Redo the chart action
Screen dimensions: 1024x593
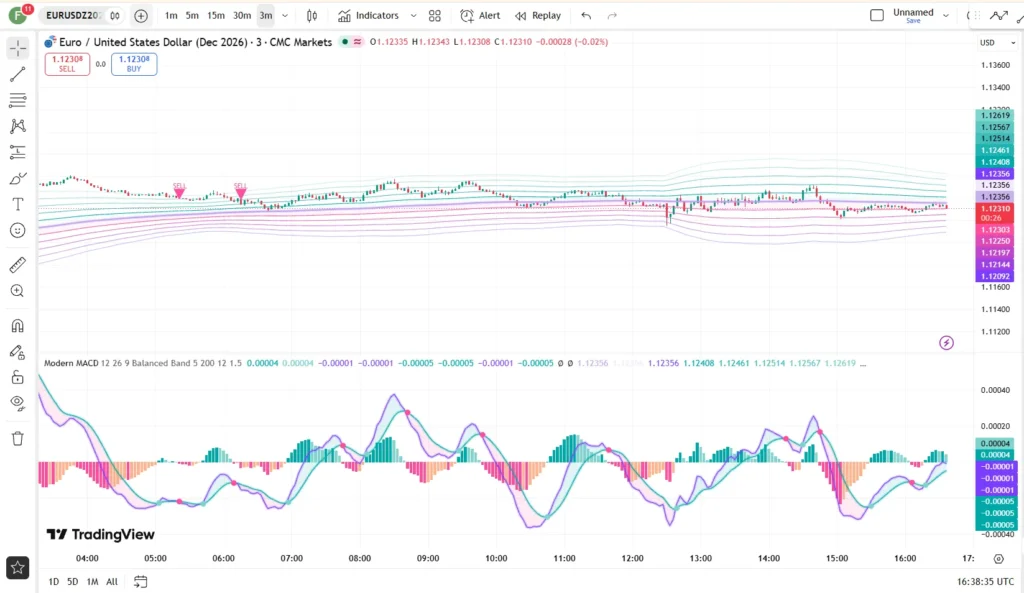click(x=612, y=16)
